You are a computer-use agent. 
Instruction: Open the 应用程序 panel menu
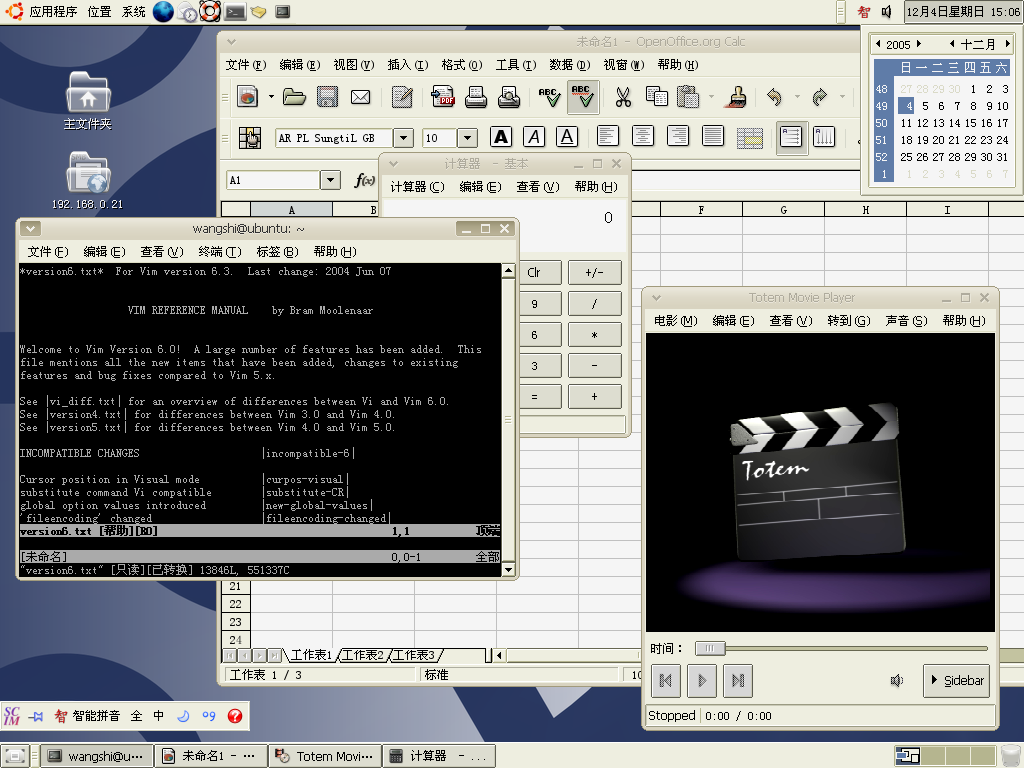point(53,12)
